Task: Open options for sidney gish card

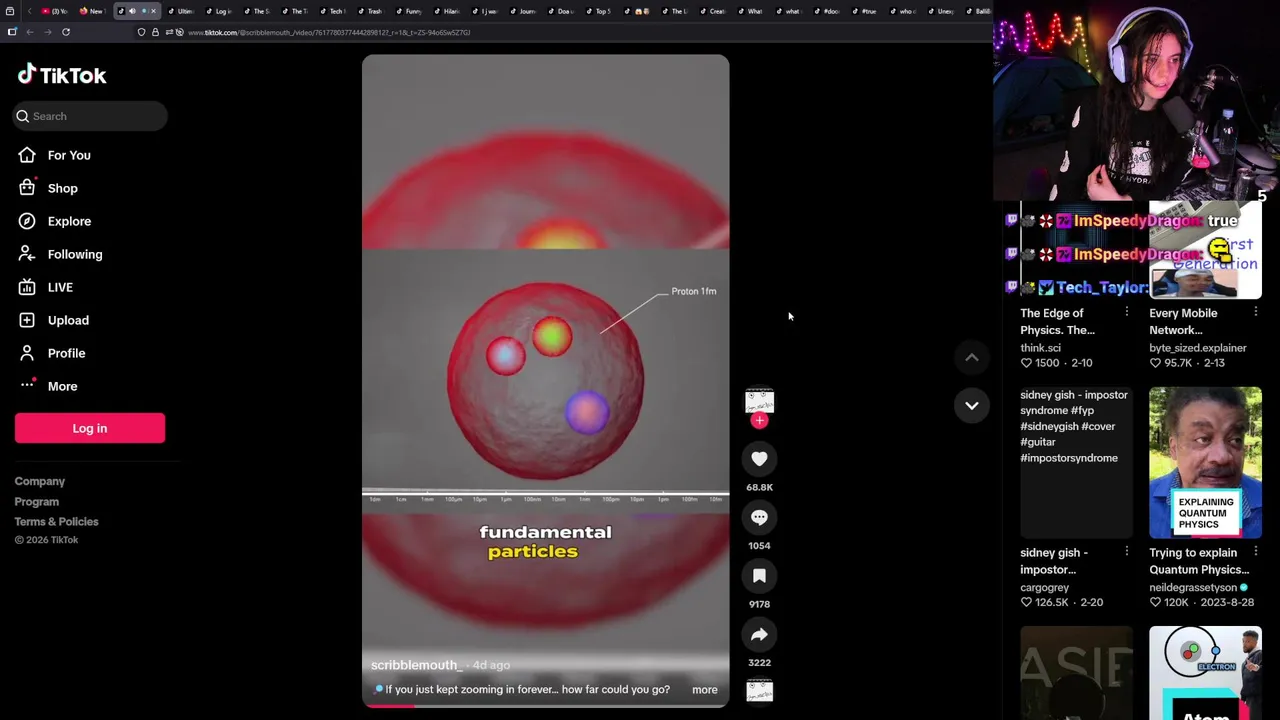Action: (1126, 551)
